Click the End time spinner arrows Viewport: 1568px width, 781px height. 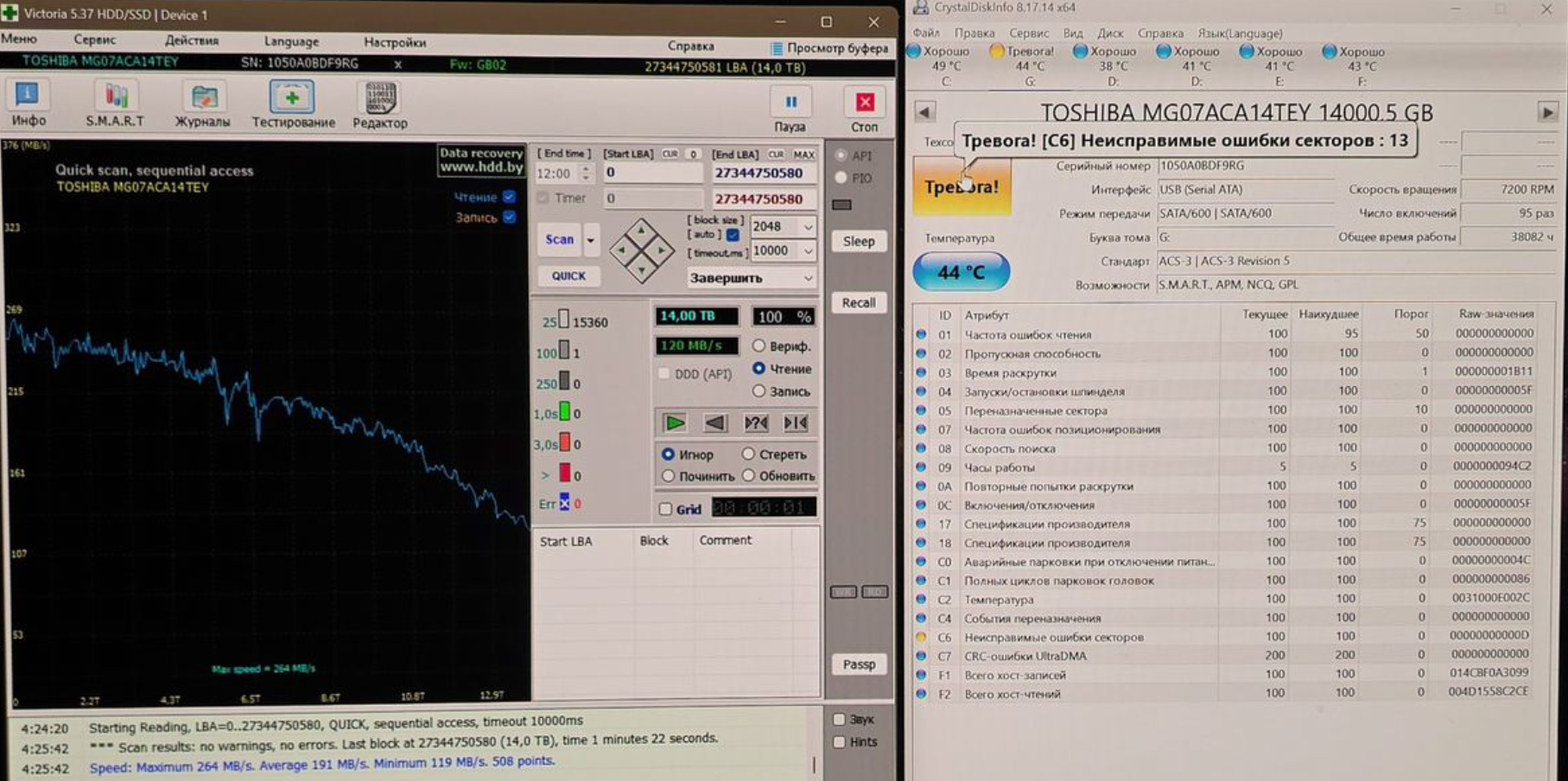pyautogui.click(x=586, y=174)
